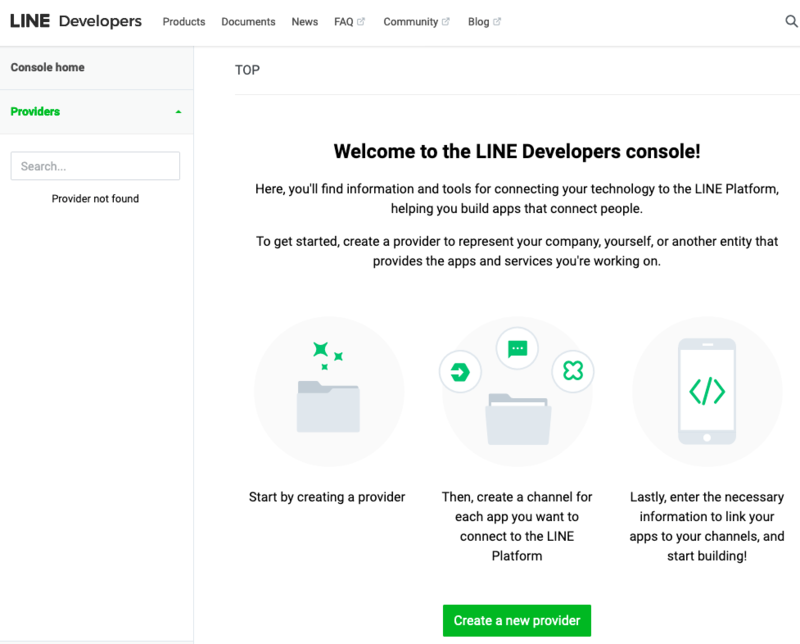Click the 'Lastly, enter the necessary' caption
The image size is (800, 644).
click(x=707, y=526)
